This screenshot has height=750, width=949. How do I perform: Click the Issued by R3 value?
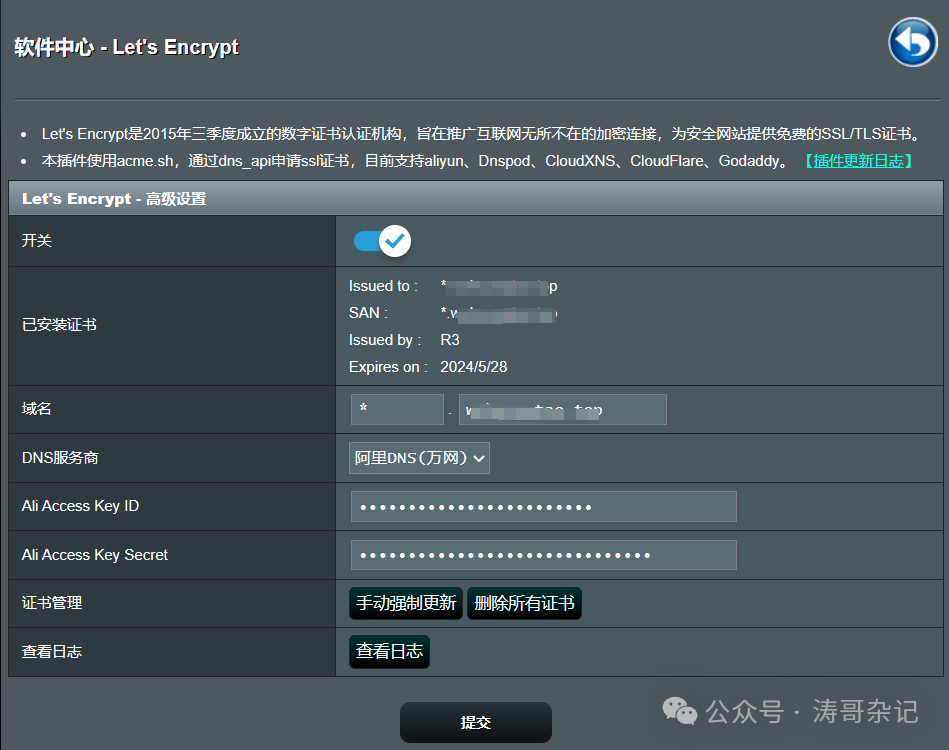coord(450,340)
